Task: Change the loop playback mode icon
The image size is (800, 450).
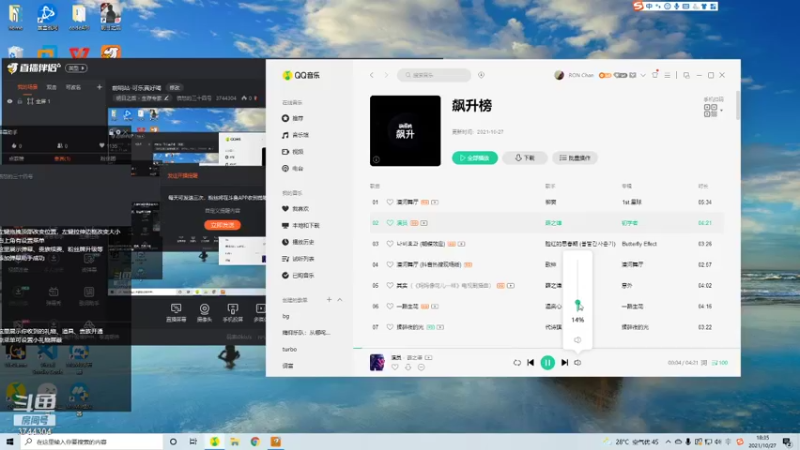Action: click(x=517, y=363)
